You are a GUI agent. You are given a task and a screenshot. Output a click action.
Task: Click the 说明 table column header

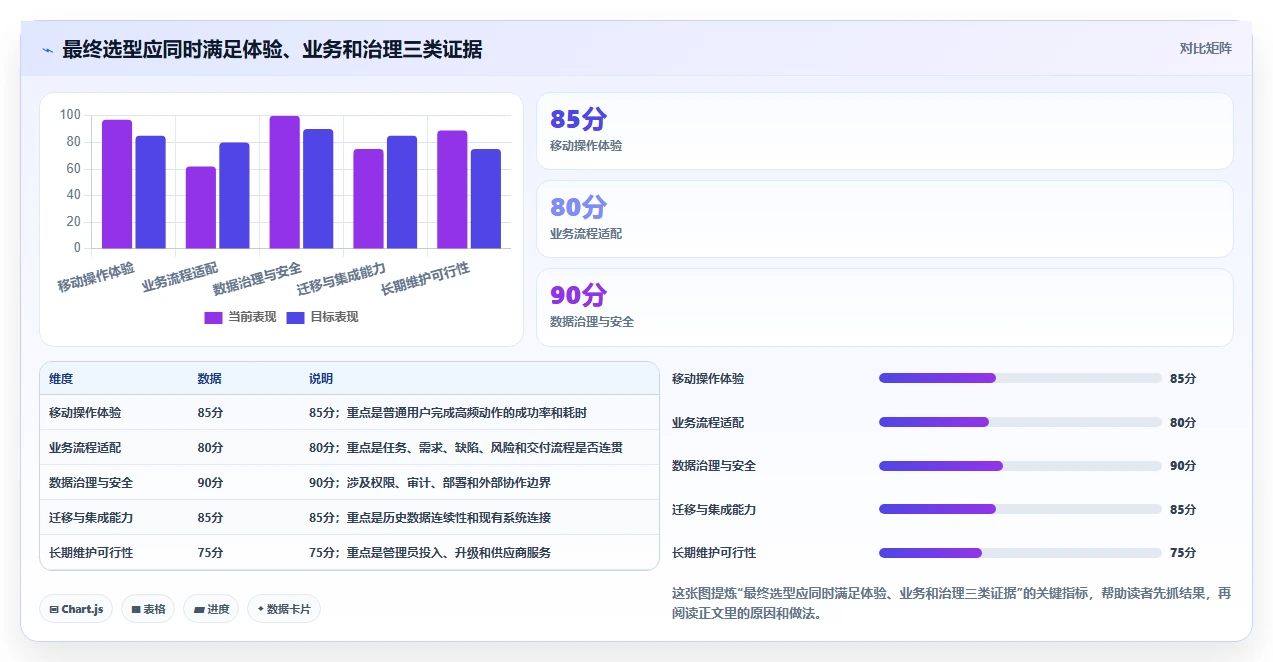[x=321, y=379]
